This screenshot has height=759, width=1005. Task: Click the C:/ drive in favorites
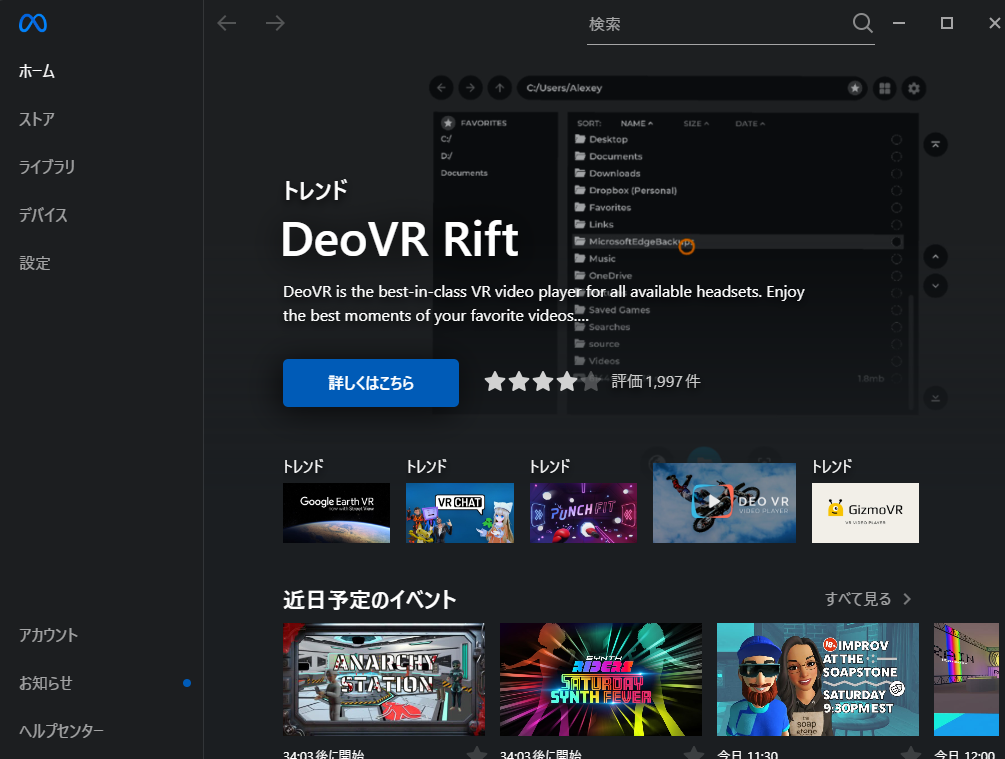pos(446,138)
